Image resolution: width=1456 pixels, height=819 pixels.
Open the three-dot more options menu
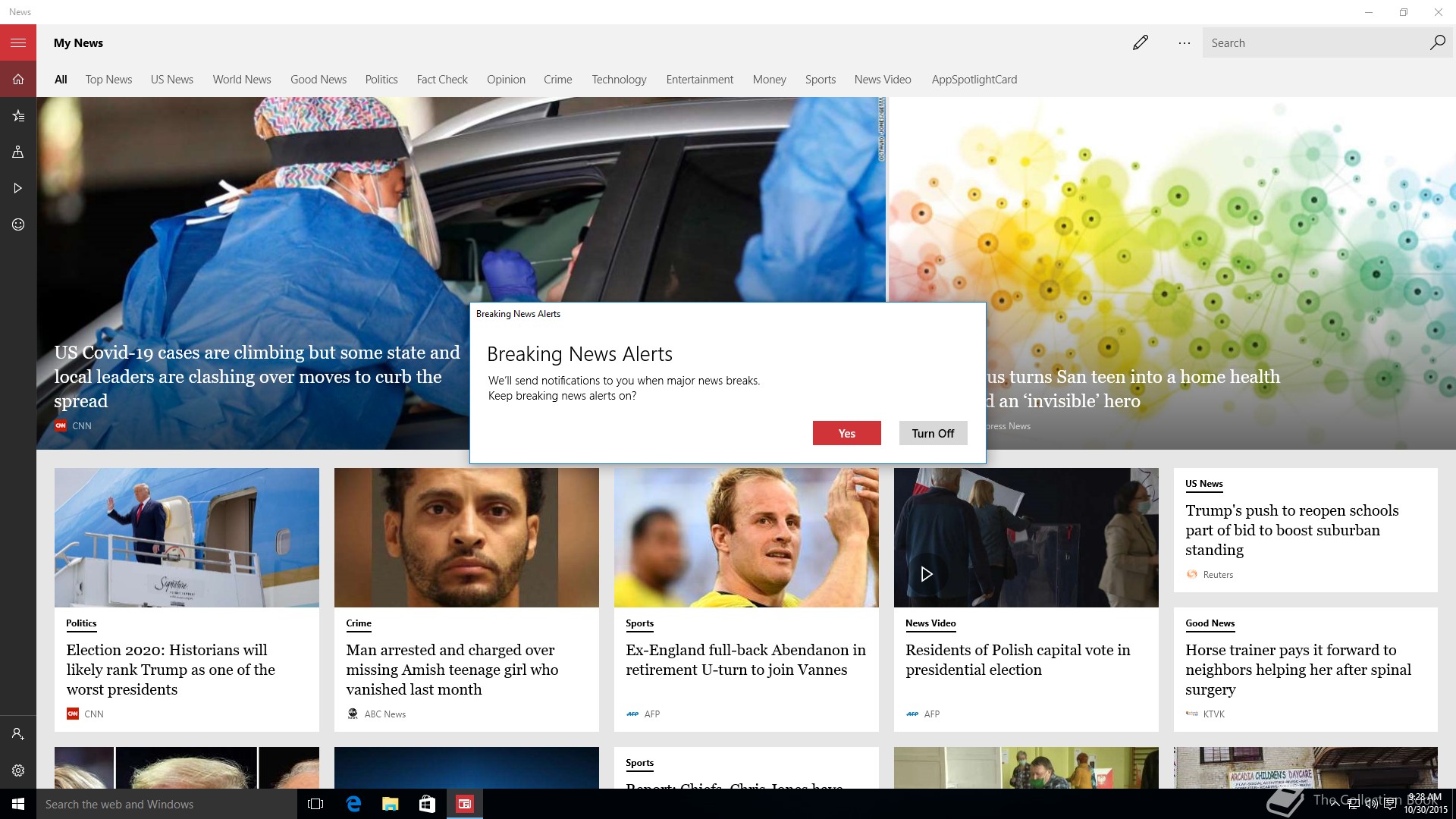(1184, 43)
